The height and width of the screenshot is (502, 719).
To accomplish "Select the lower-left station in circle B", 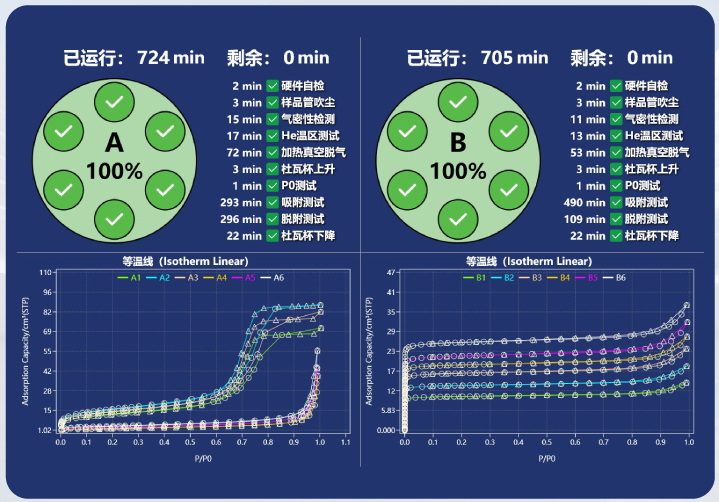I will pos(407,190).
